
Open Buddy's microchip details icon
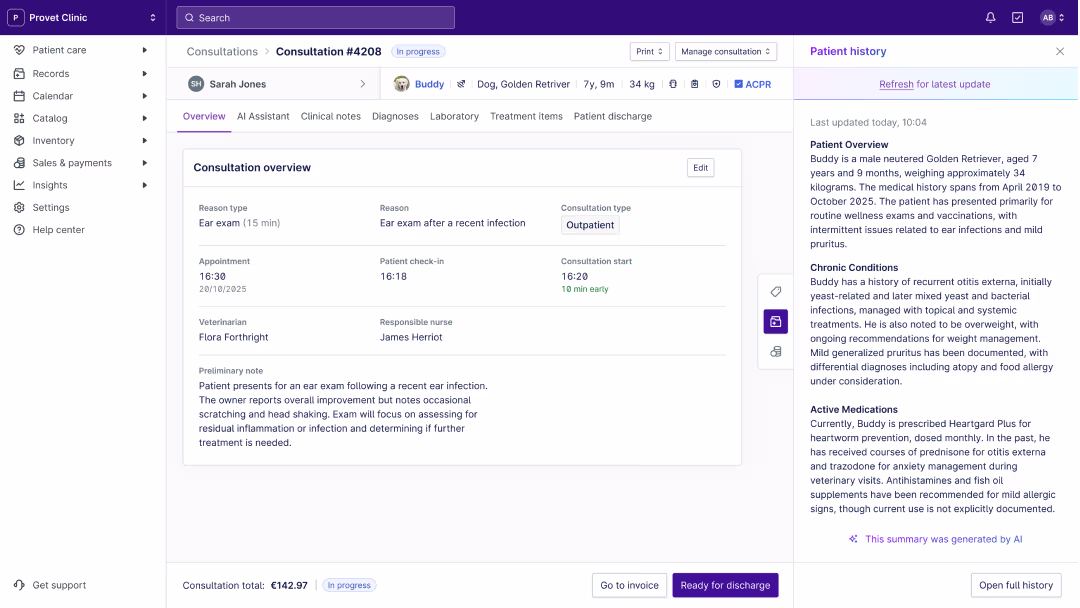[x=673, y=84]
